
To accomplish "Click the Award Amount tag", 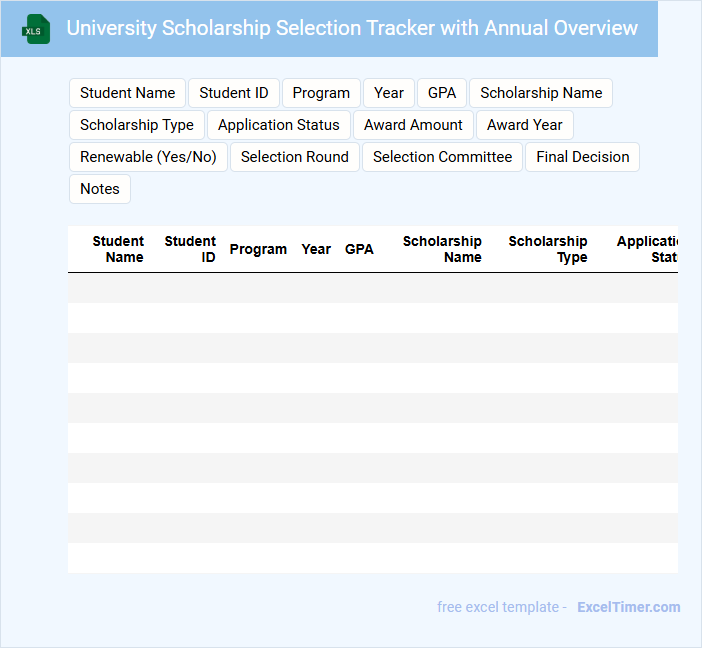I will tap(413, 125).
